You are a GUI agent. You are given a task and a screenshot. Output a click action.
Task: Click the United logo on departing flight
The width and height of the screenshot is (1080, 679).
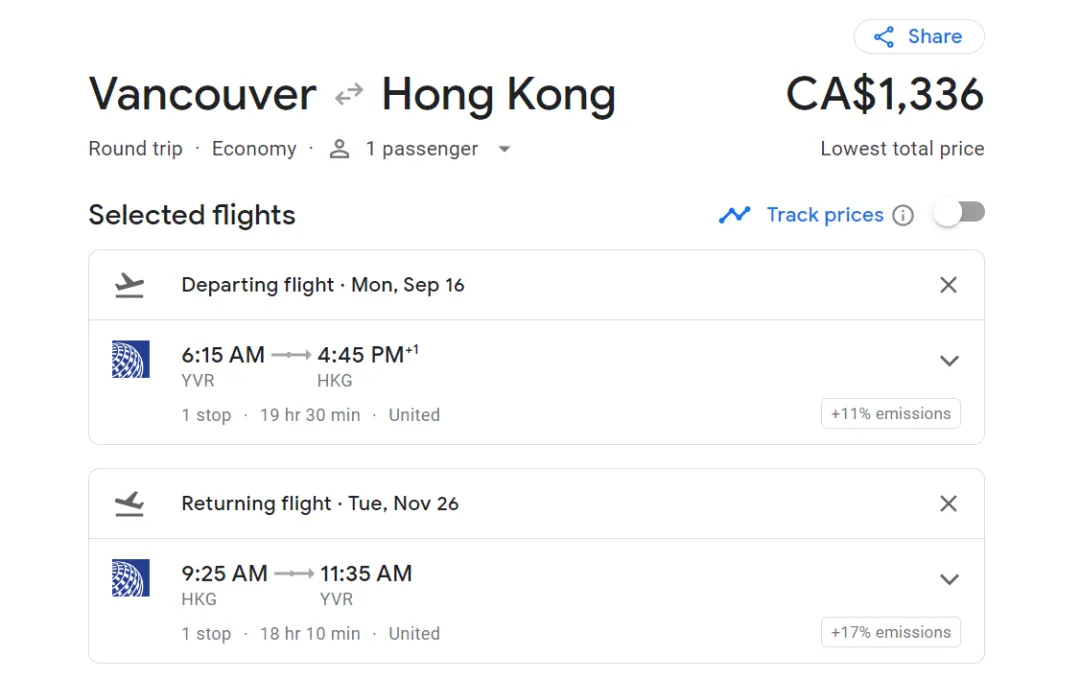tap(131, 359)
